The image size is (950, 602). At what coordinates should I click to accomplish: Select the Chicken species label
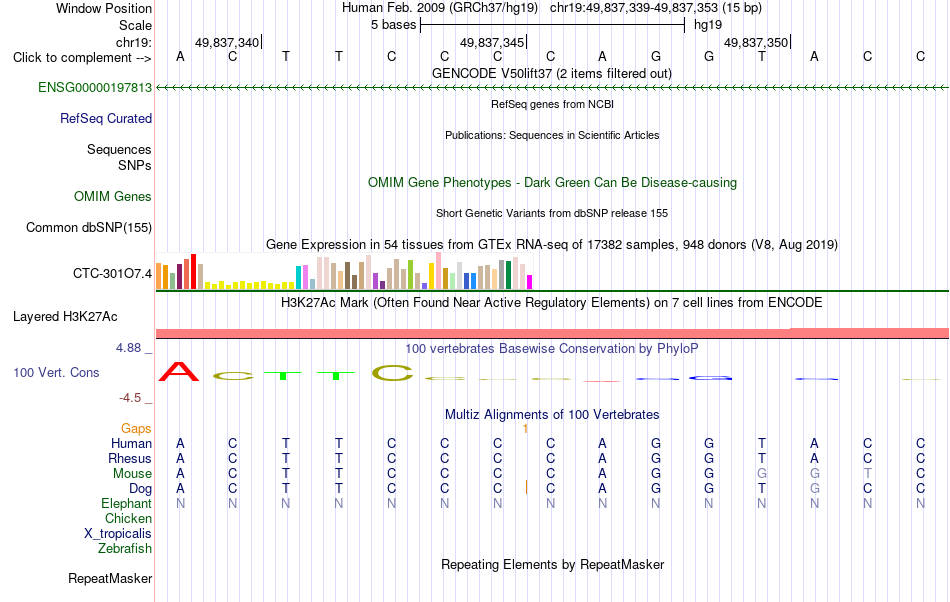pos(128,519)
